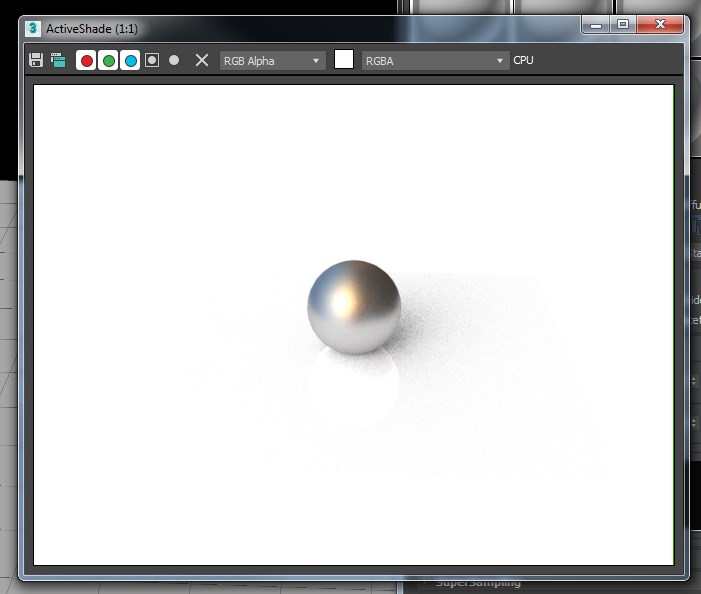Minimize the ActiveShade window
The image size is (701, 594).
(x=595, y=25)
